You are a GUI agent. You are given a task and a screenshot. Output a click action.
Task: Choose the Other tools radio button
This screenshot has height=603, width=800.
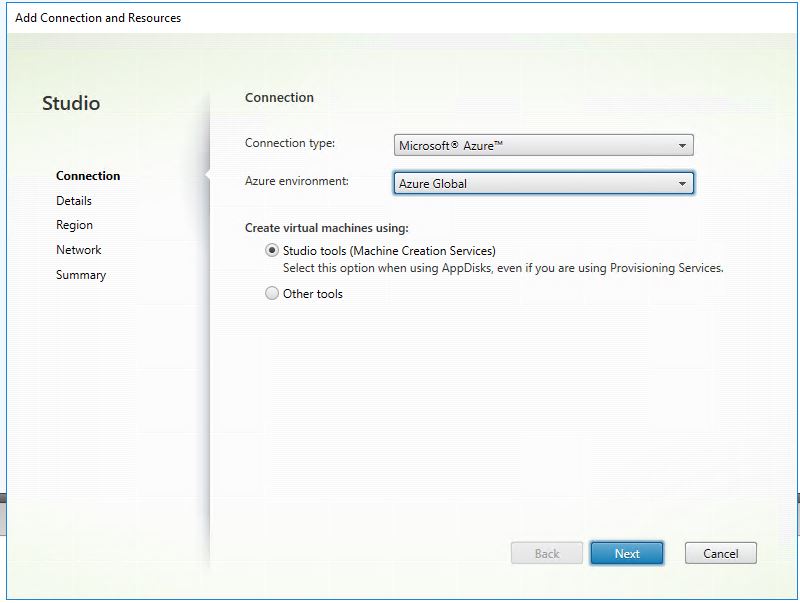point(272,294)
